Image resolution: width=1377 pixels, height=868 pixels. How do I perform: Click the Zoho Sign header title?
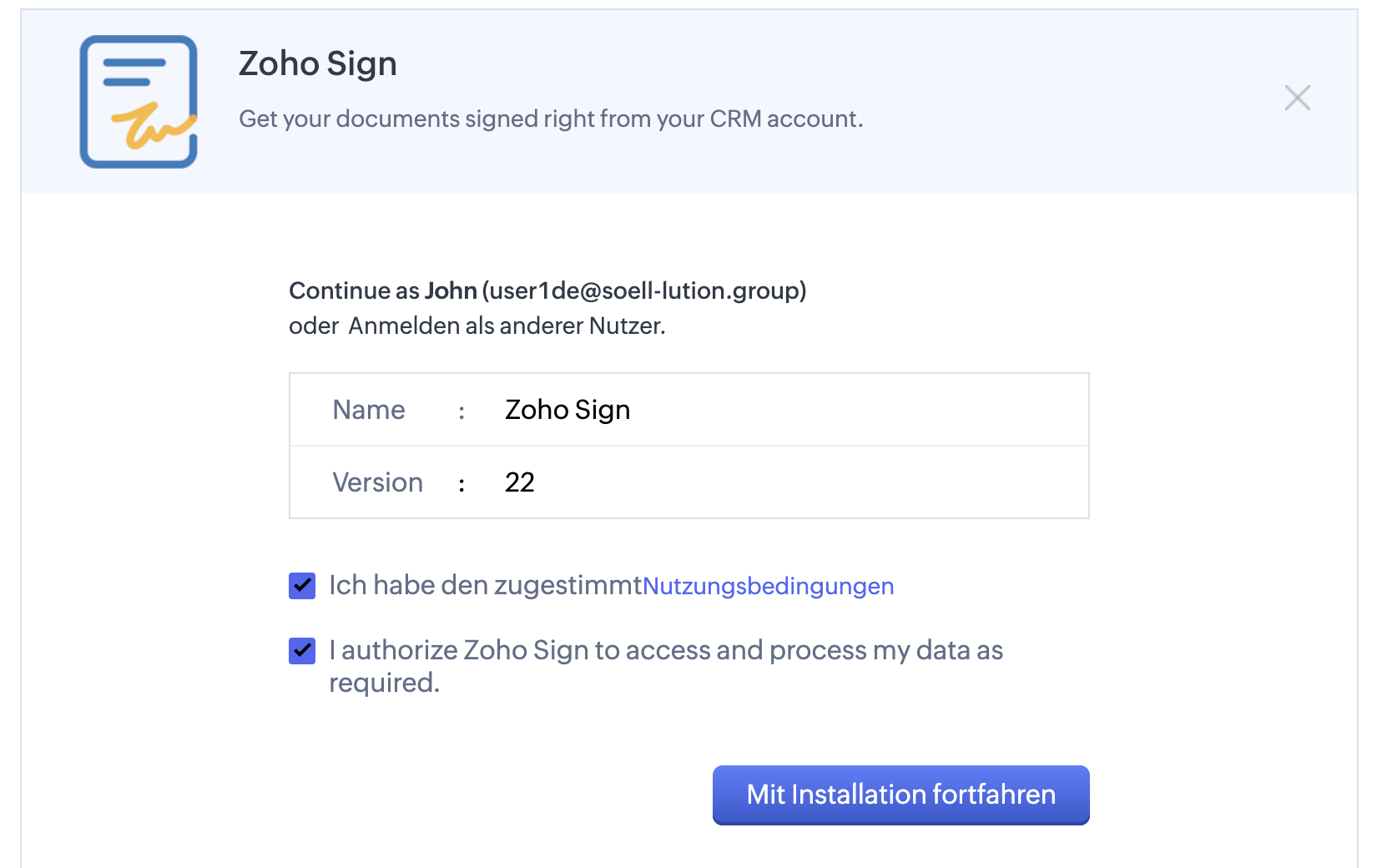pyautogui.click(x=318, y=63)
